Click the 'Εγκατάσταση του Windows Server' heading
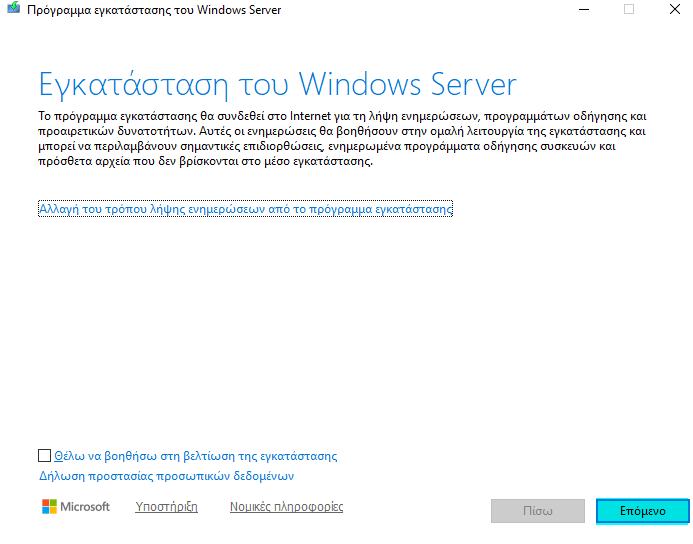The width and height of the screenshot is (693, 544). (x=278, y=84)
